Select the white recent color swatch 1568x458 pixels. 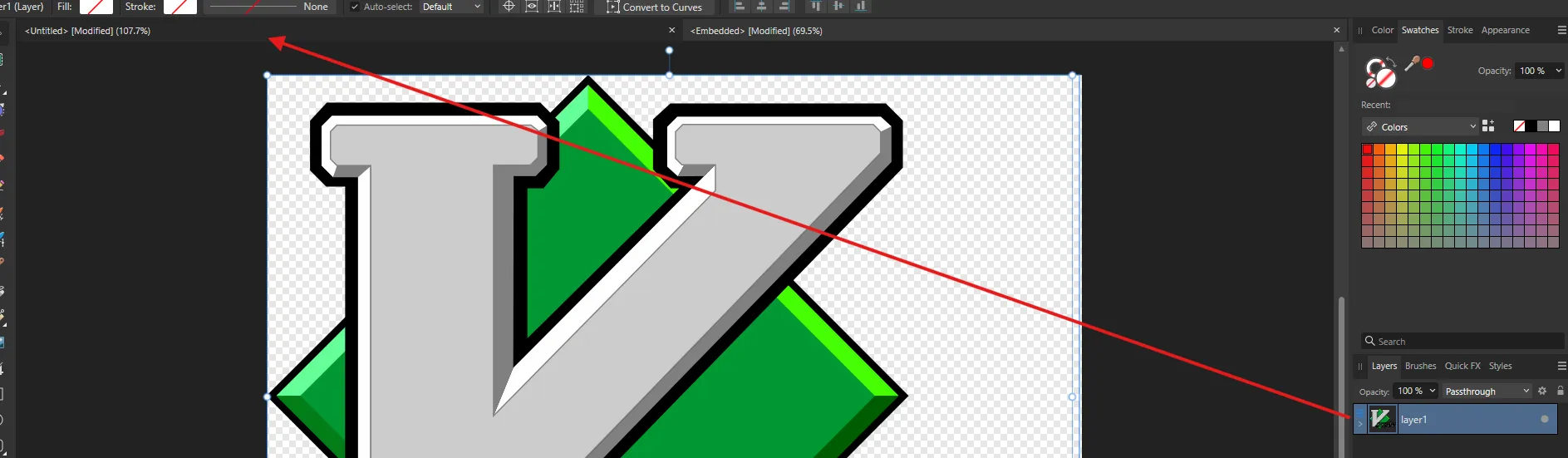point(1554,126)
